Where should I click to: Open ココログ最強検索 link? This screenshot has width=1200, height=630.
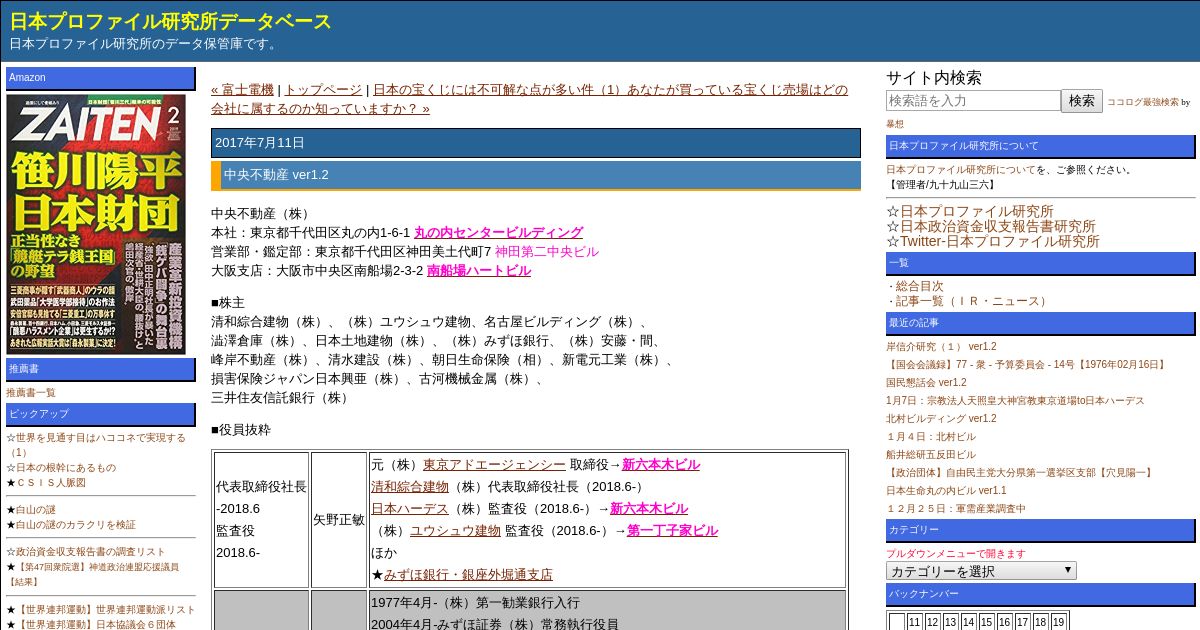pyautogui.click(x=1143, y=102)
